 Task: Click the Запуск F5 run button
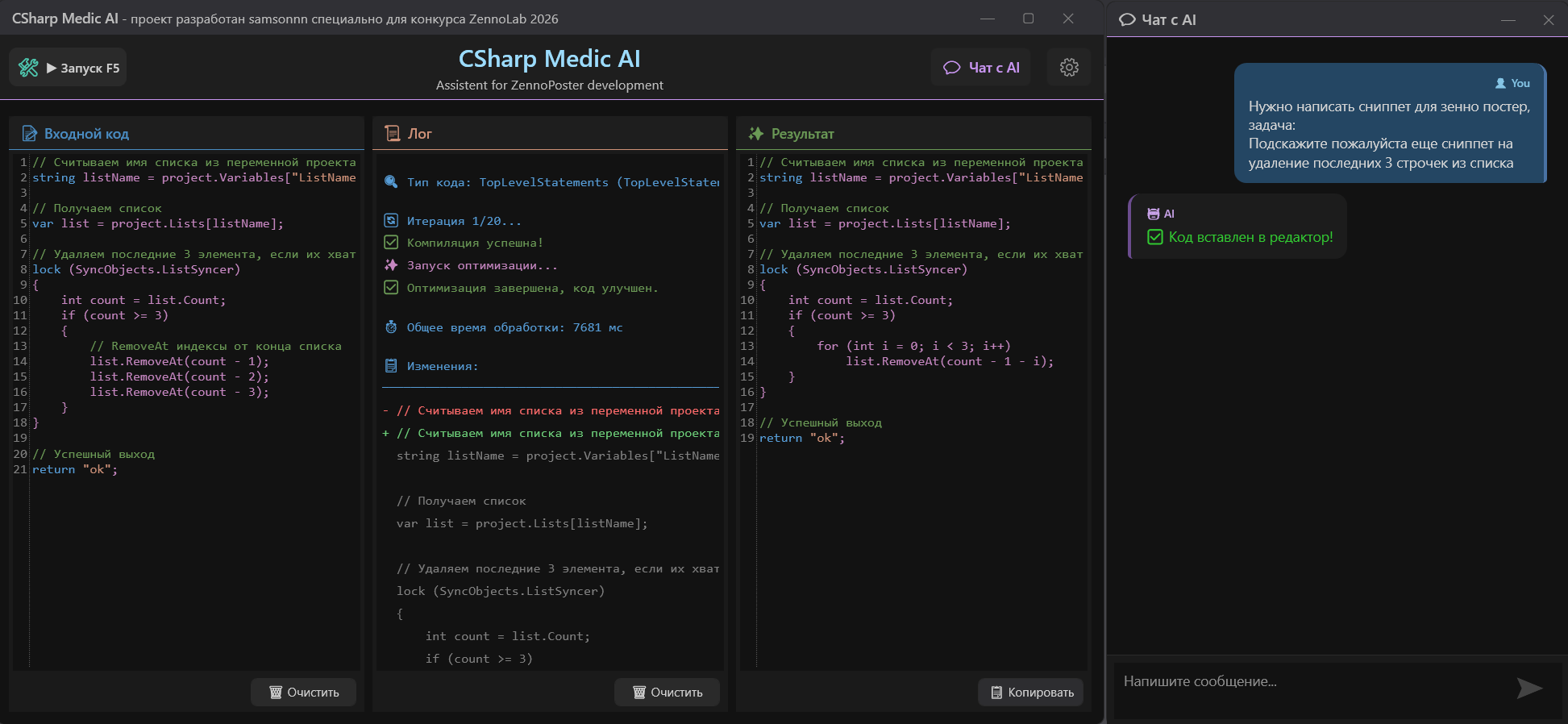click(x=69, y=68)
